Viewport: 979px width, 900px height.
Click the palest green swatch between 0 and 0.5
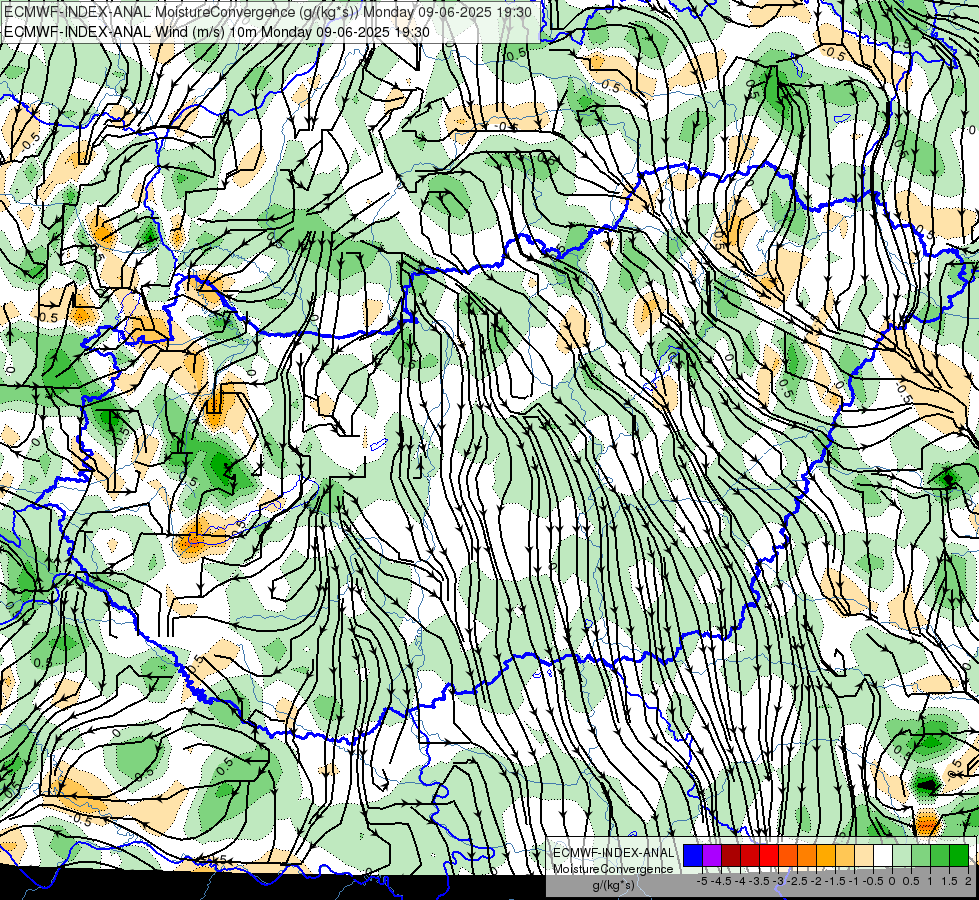[x=902, y=855]
